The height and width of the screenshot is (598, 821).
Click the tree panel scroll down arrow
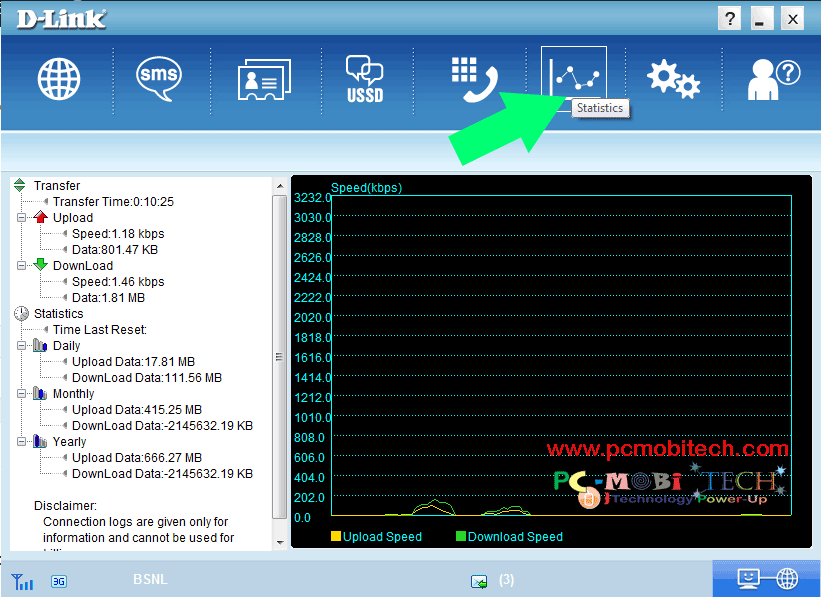tap(280, 542)
